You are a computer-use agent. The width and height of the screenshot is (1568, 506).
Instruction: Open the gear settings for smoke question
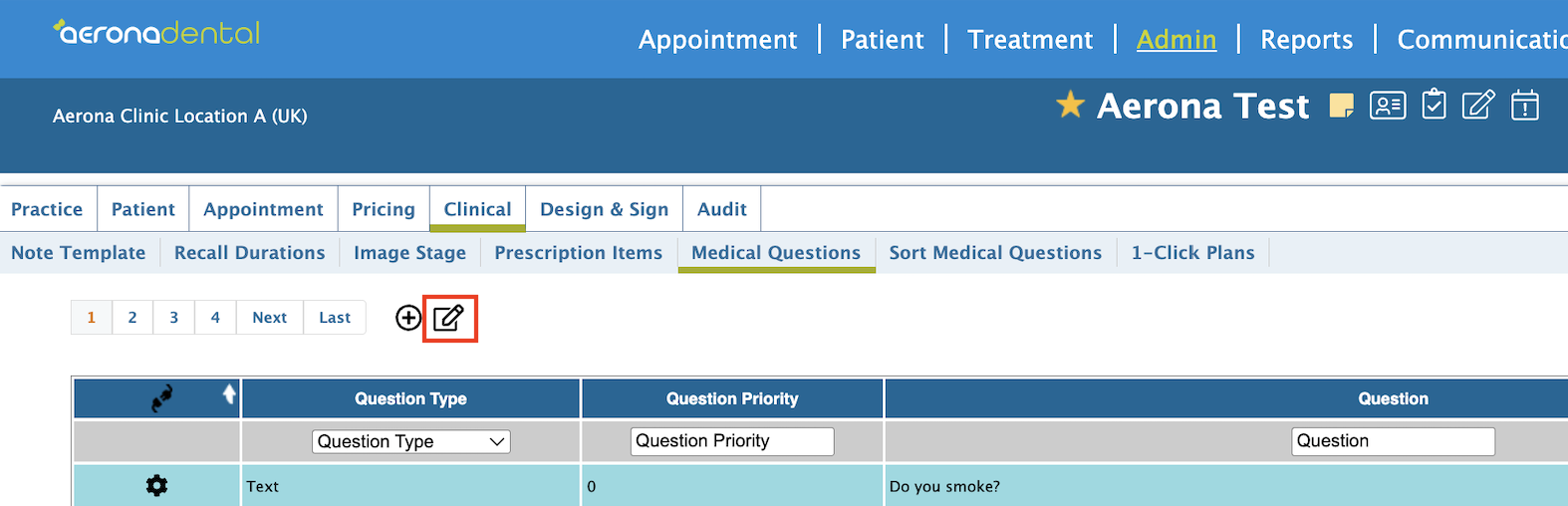[156, 486]
